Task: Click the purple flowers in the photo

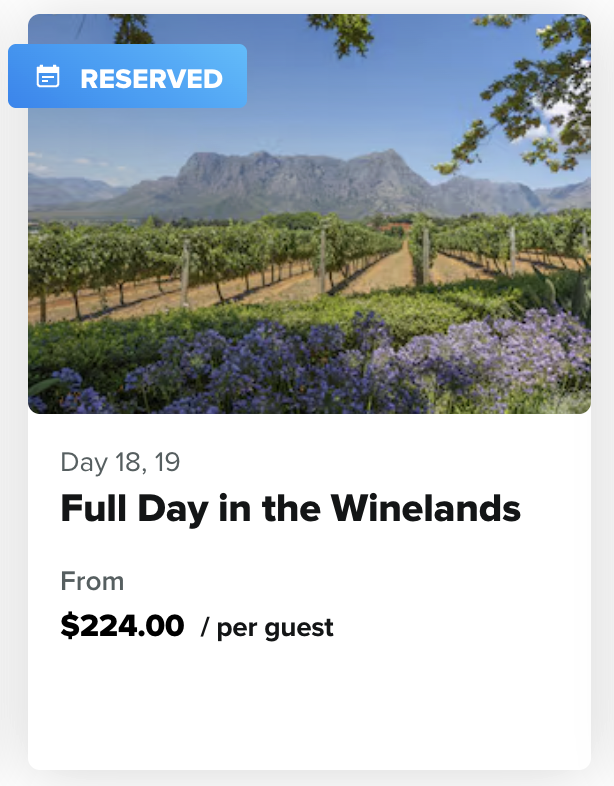Action: coord(400,365)
